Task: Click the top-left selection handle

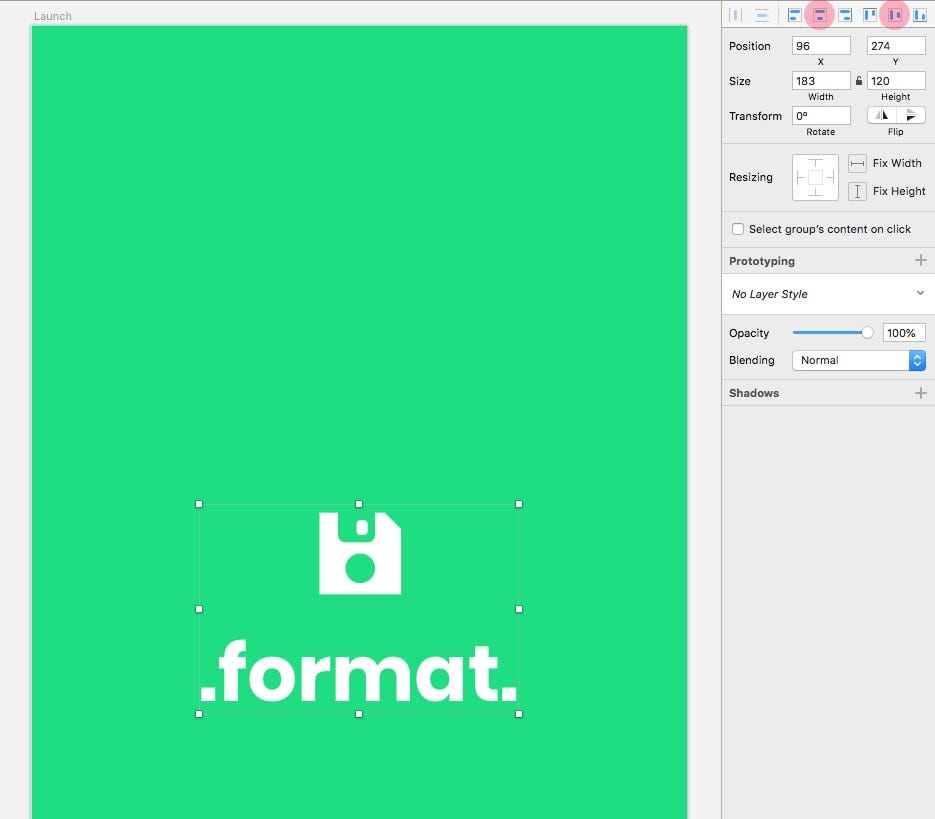Action: click(x=199, y=504)
